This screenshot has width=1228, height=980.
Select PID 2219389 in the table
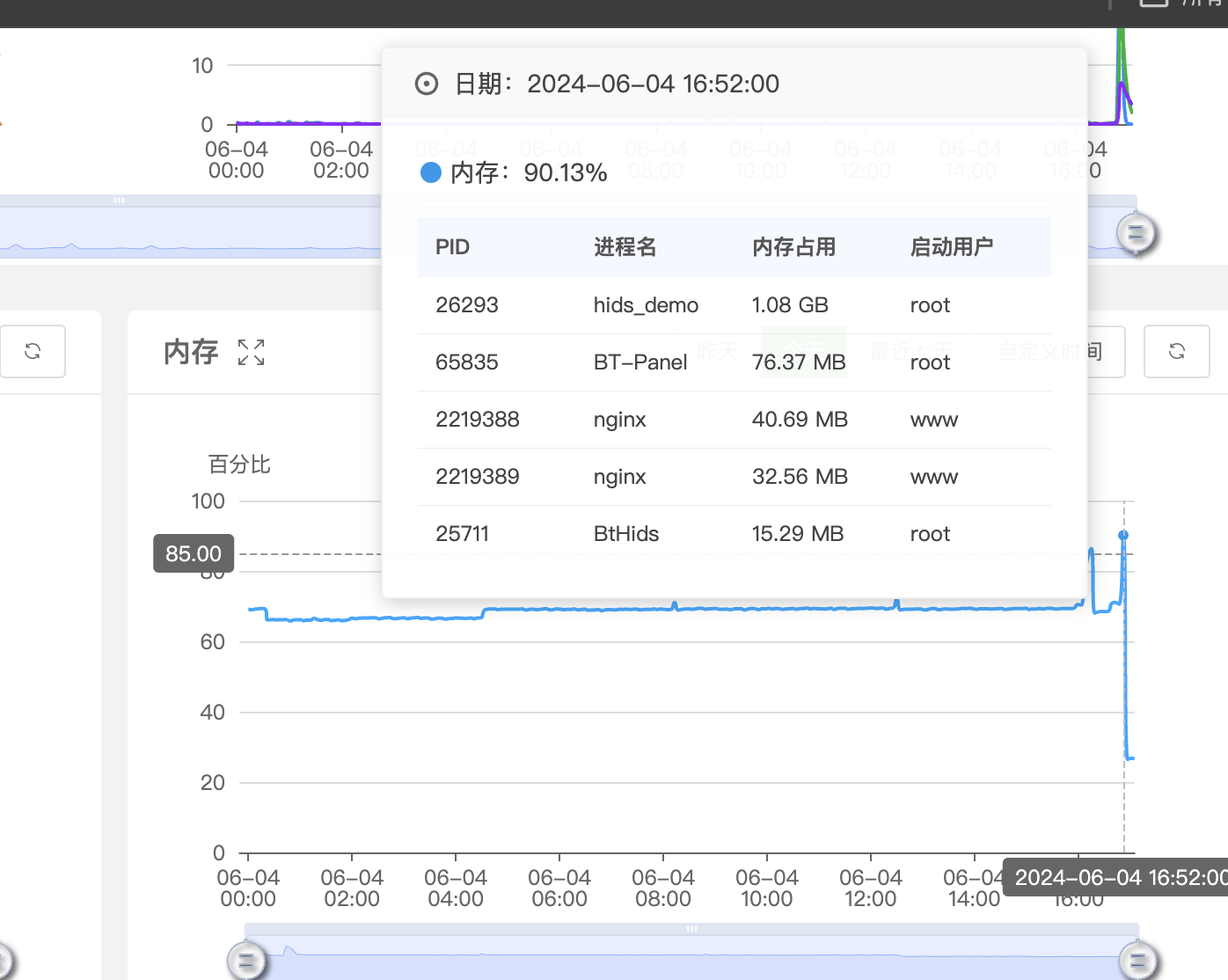click(478, 477)
